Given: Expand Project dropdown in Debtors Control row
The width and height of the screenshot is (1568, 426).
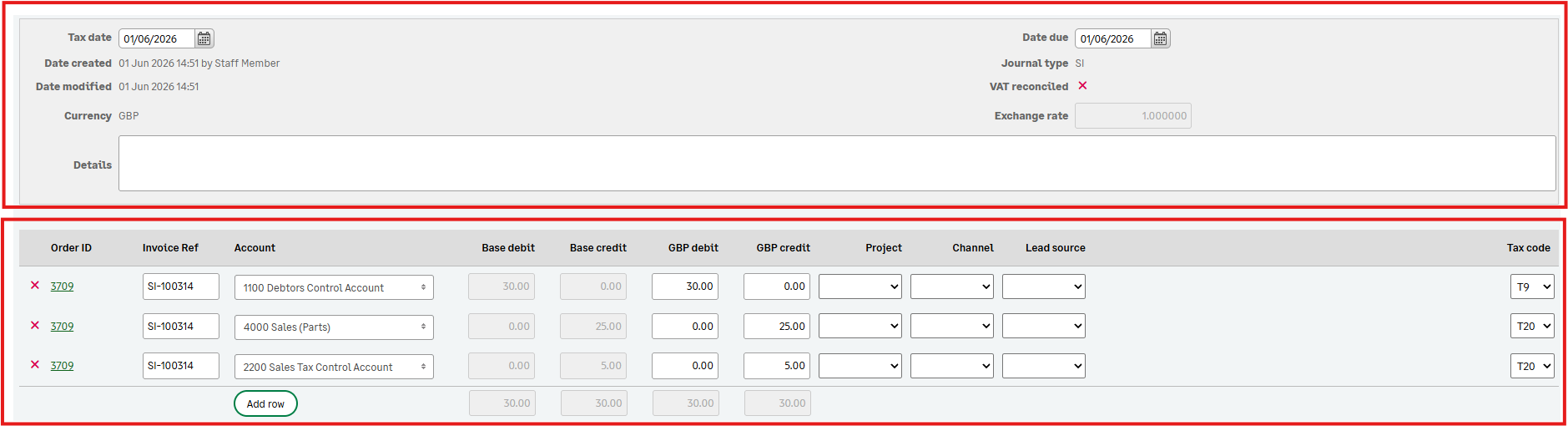Looking at the screenshot, I should click(x=860, y=287).
